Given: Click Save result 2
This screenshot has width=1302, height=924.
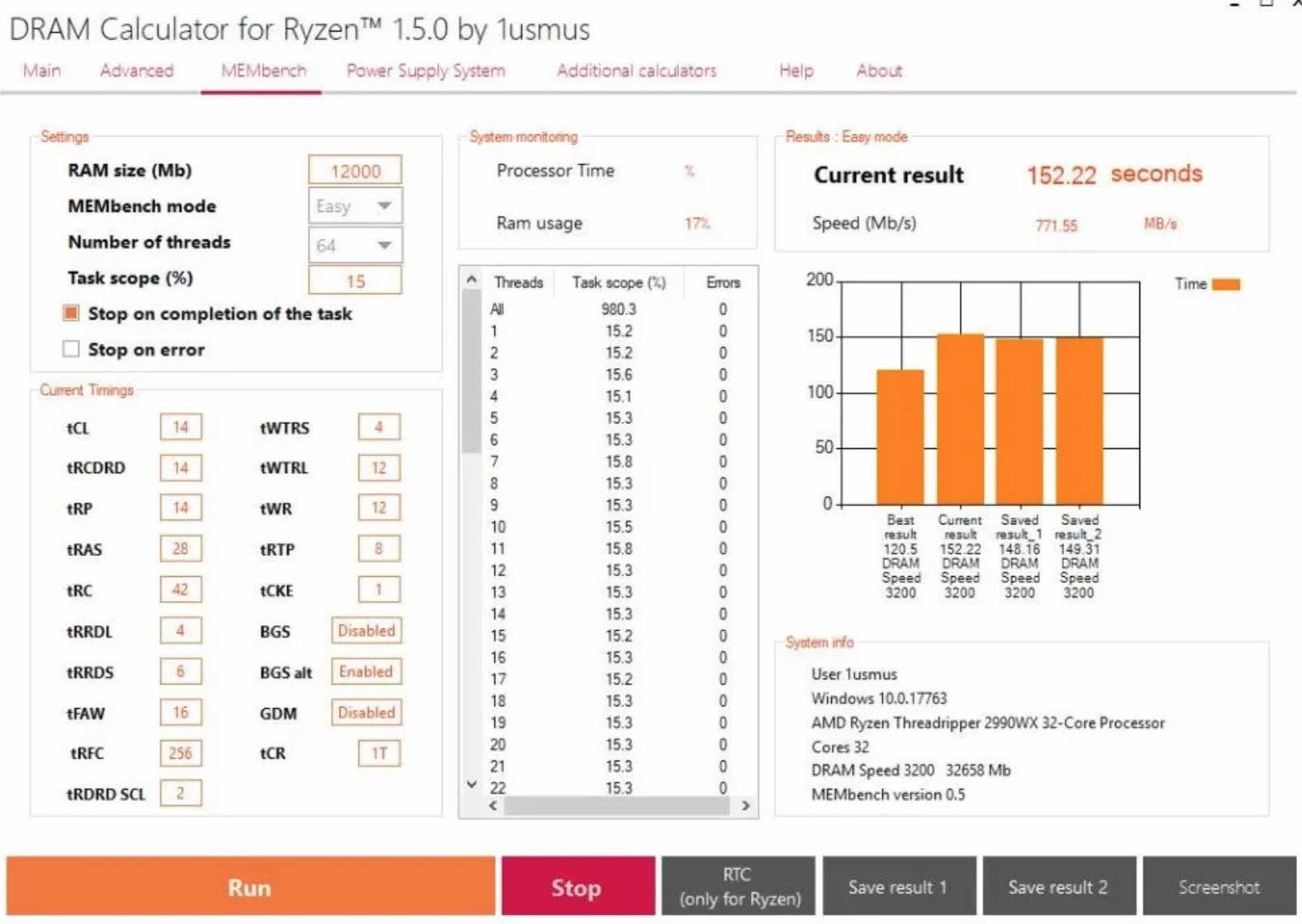Looking at the screenshot, I should click(x=1058, y=887).
